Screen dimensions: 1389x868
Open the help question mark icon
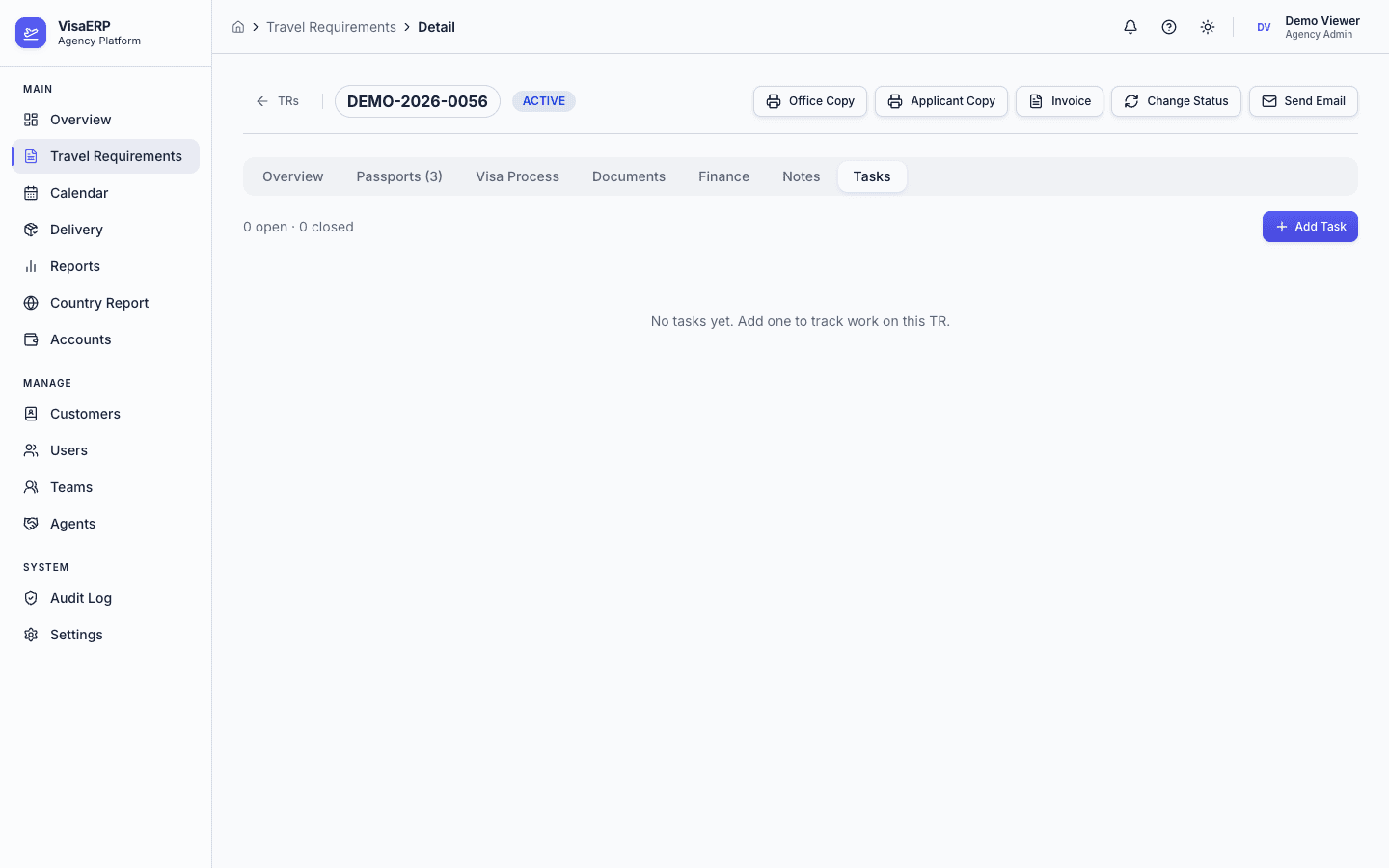(1169, 27)
